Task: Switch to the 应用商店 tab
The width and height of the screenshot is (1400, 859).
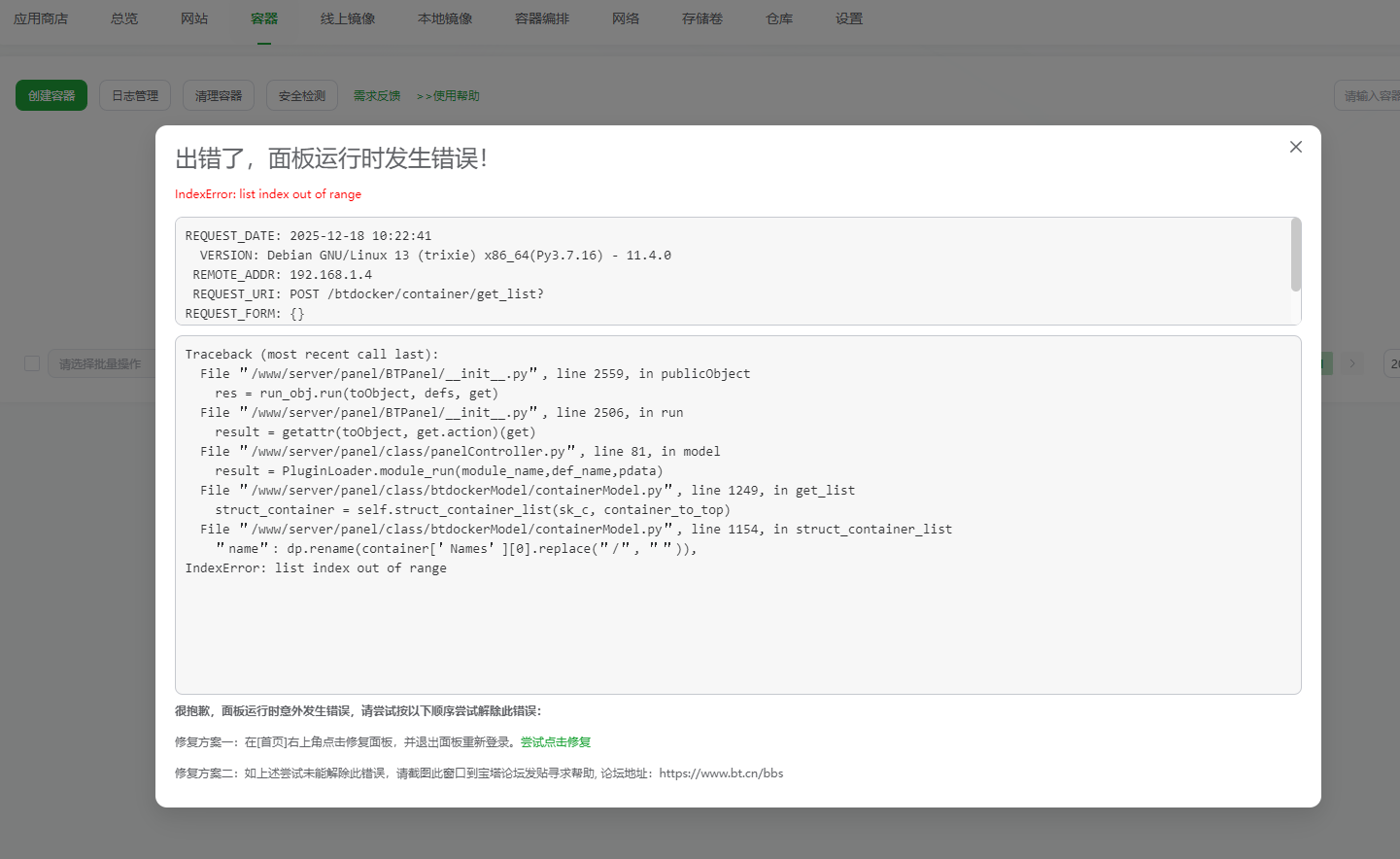Action: [41, 17]
